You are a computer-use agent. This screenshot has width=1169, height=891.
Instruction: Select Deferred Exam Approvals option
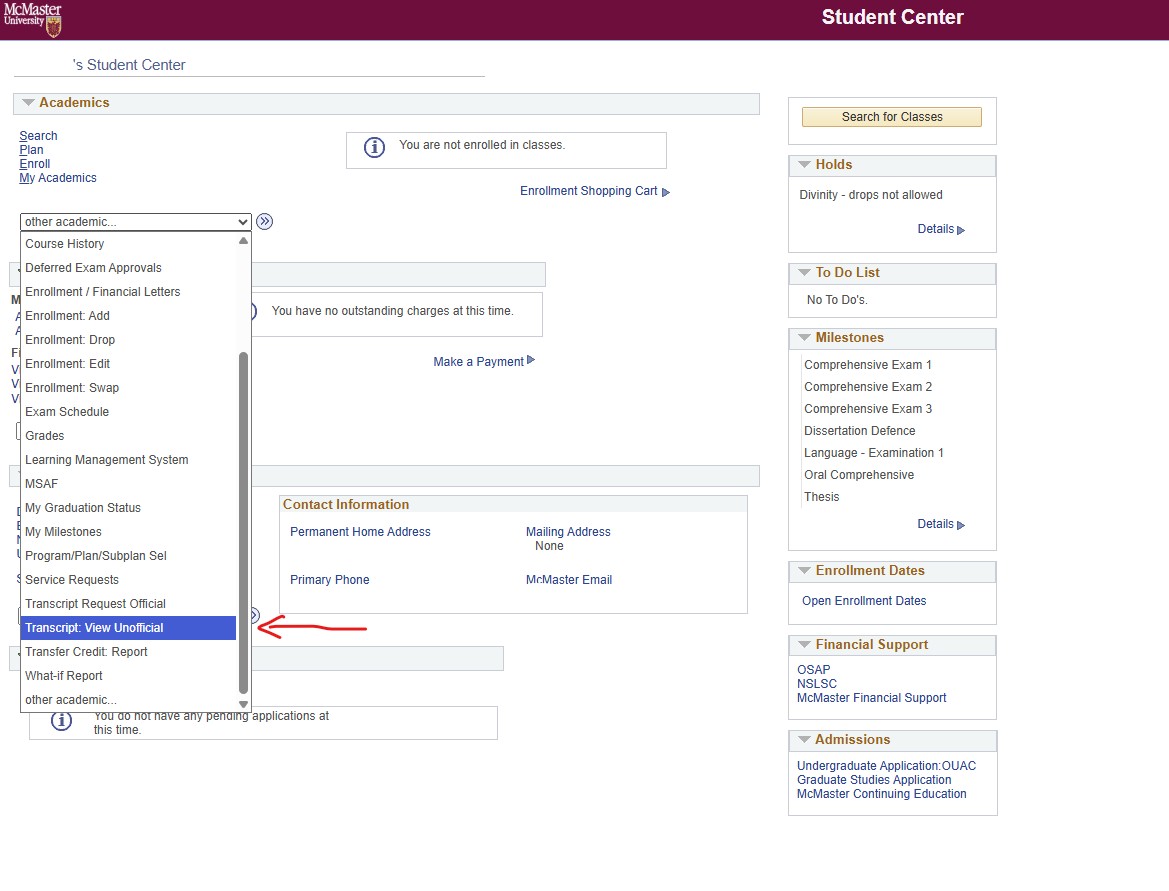(128, 268)
